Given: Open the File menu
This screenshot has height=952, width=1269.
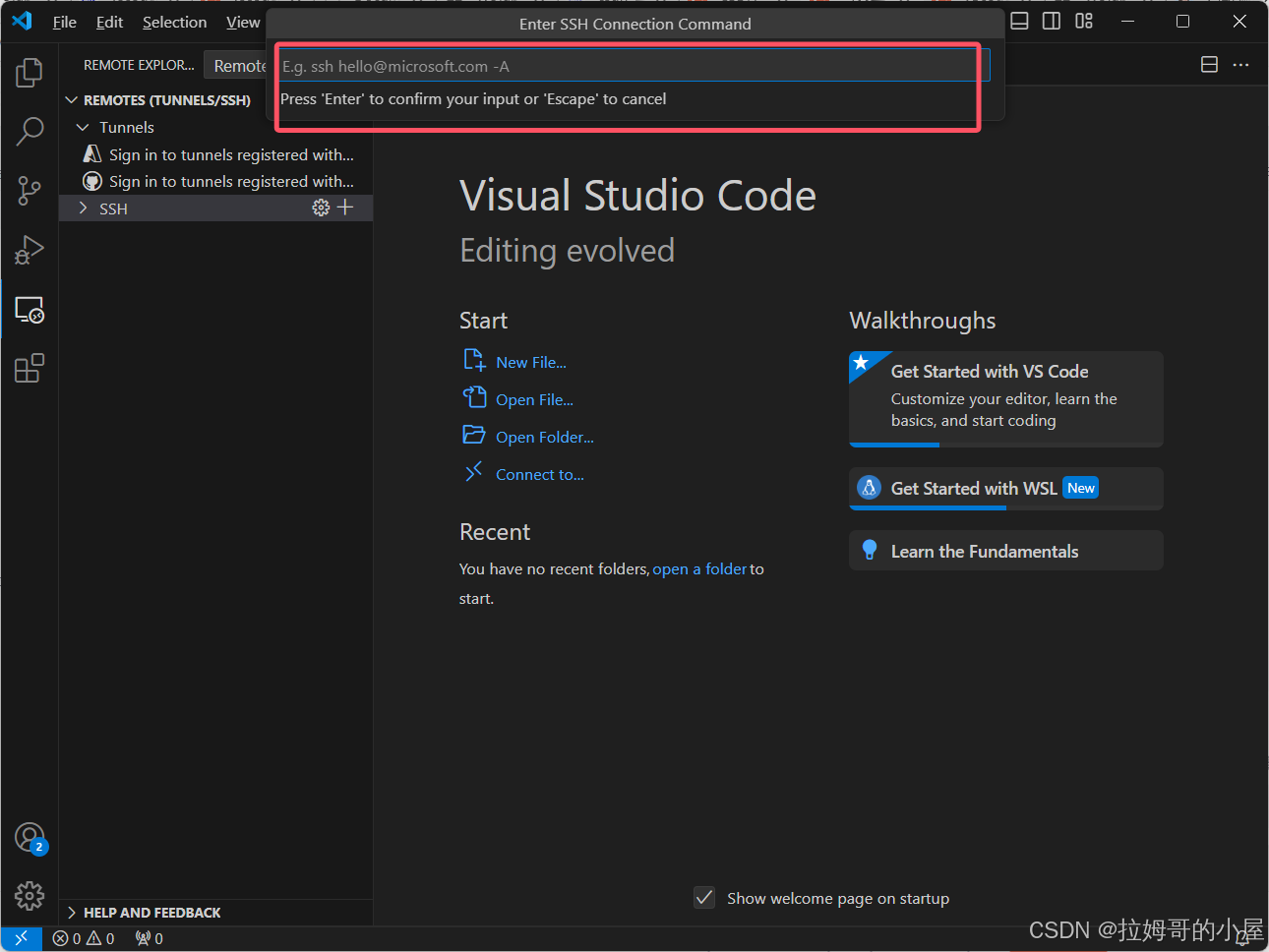Looking at the screenshot, I should pyautogui.click(x=64, y=22).
